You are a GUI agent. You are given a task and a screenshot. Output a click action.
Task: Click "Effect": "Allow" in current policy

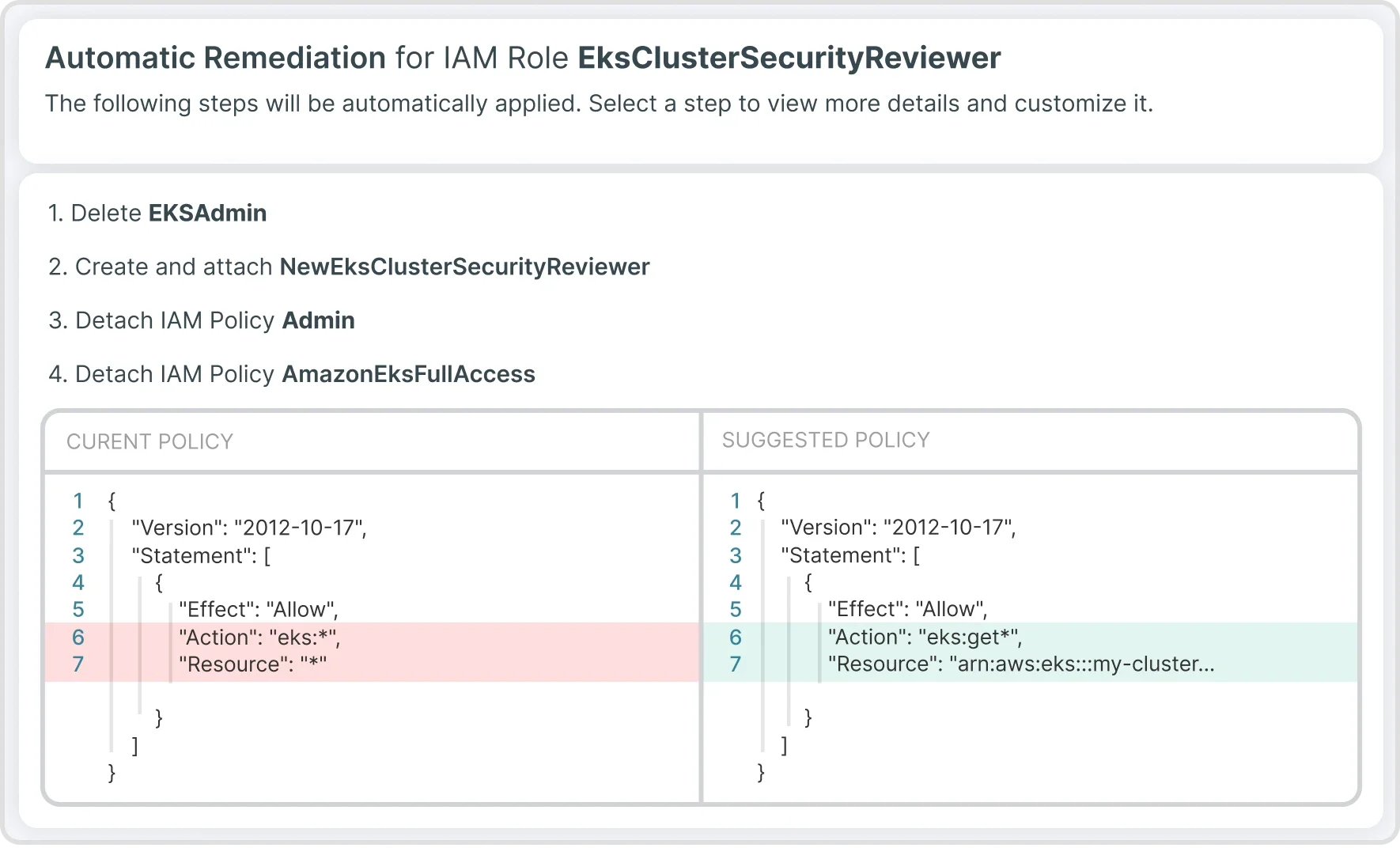point(259,610)
